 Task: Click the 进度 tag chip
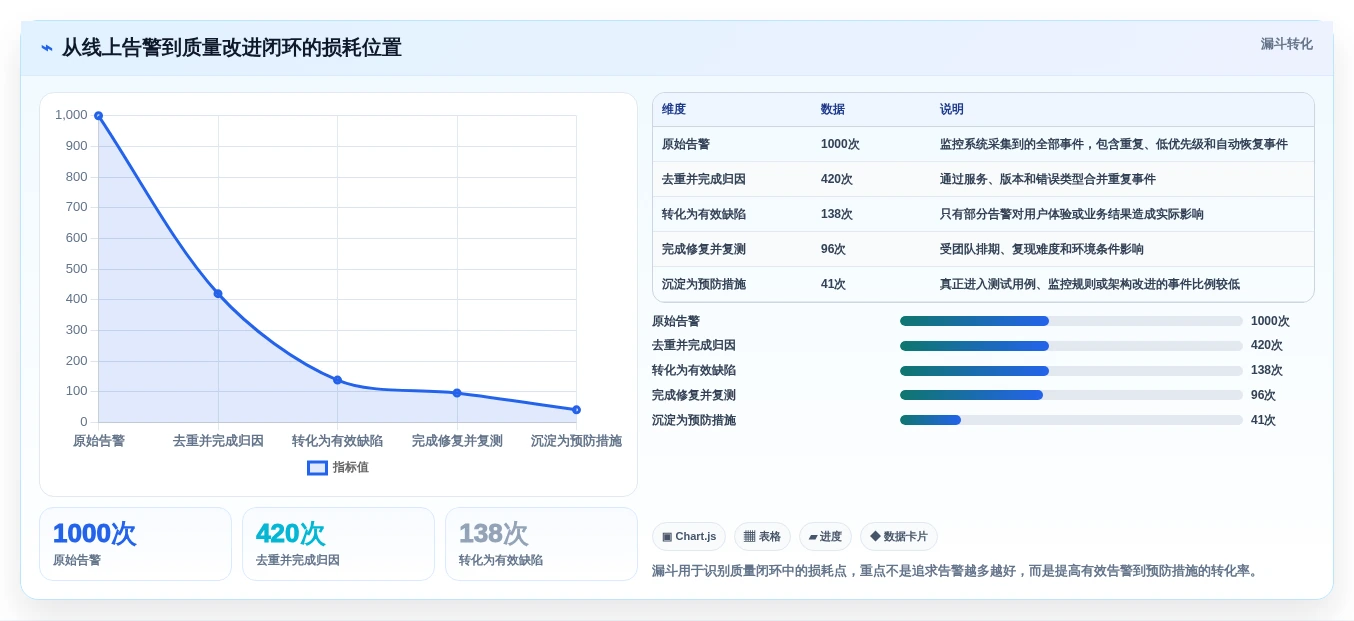[825, 536]
